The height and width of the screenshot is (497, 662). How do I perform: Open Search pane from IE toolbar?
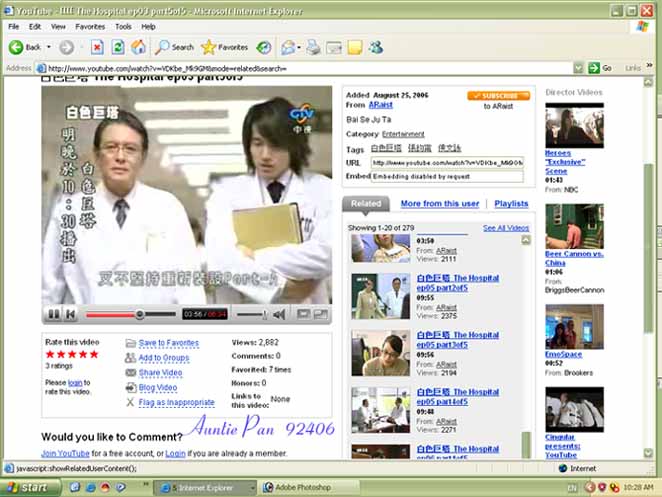click(174, 47)
